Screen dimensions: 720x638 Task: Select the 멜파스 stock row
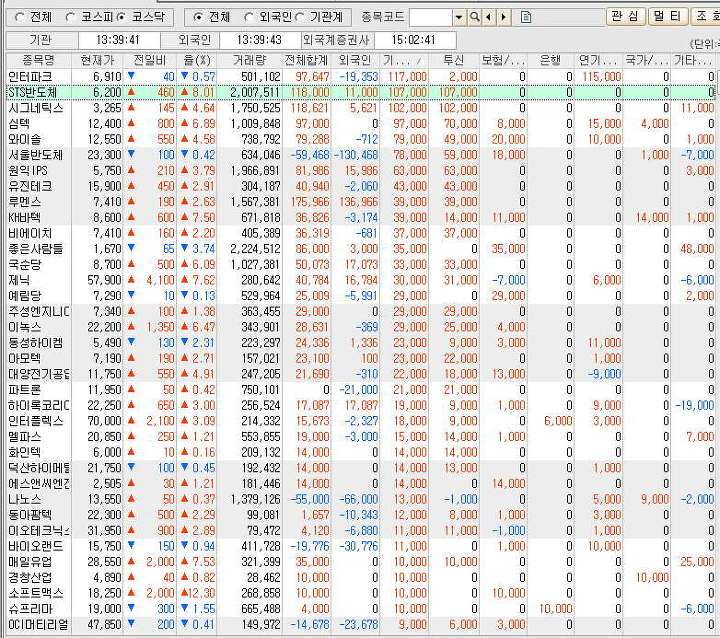[360, 436]
